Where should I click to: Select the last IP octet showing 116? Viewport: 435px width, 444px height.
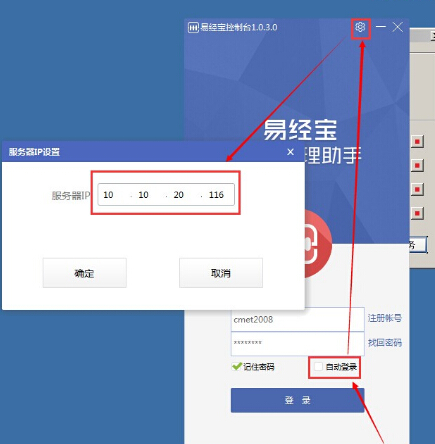coord(216,195)
